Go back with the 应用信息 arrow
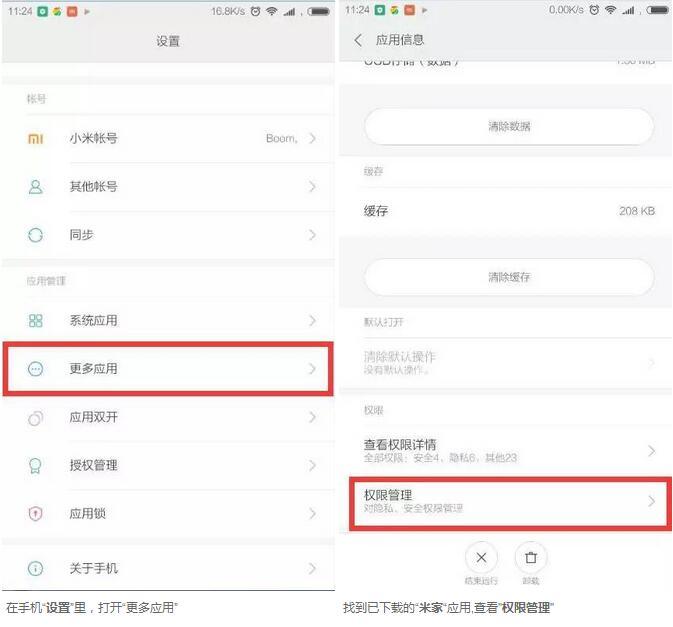 click(358, 40)
